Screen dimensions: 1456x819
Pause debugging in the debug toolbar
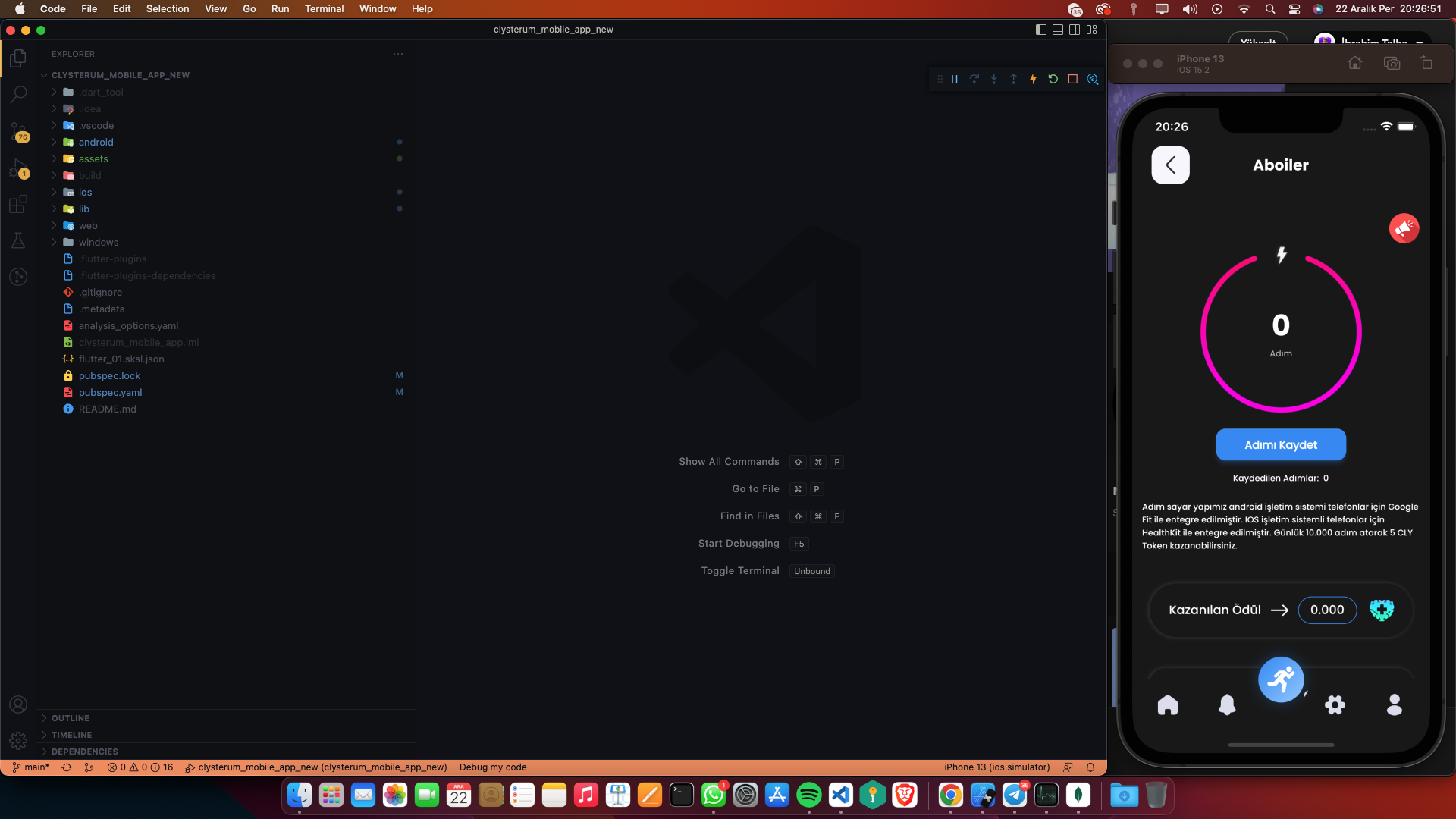click(955, 79)
